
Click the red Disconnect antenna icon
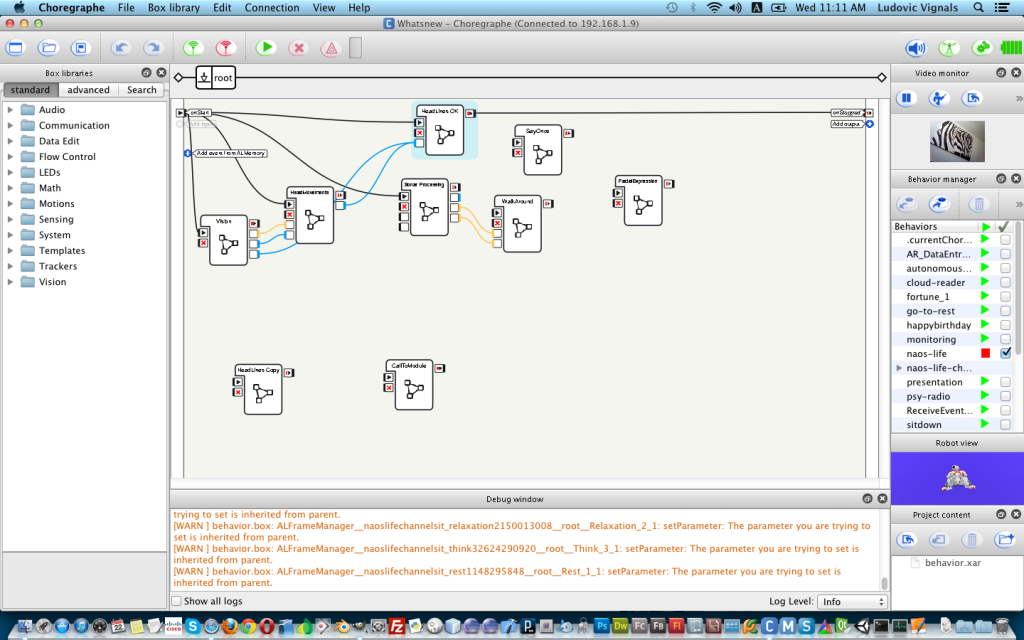click(x=225, y=48)
